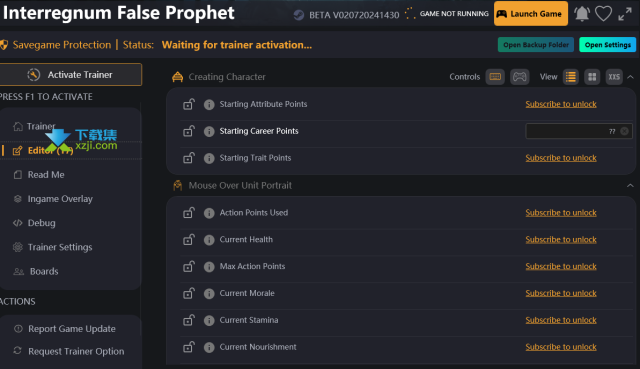The width and height of the screenshot is (640, 369).
Task: Select keyboard controls icon
Action: (495, 77)
